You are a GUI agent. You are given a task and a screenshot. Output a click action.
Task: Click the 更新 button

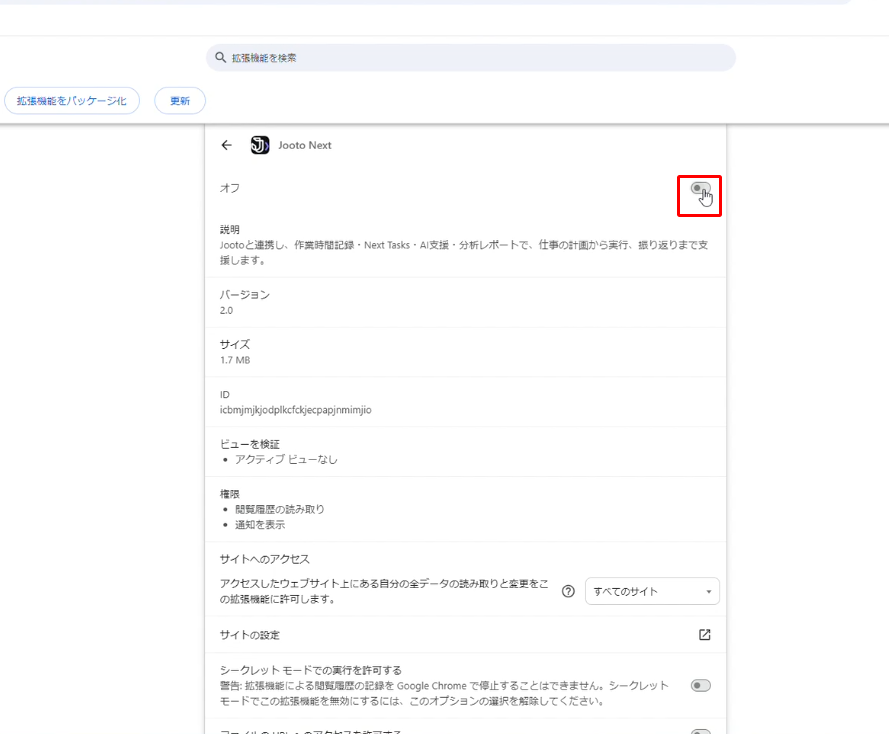pyautogui.click(x=180, y=100)
